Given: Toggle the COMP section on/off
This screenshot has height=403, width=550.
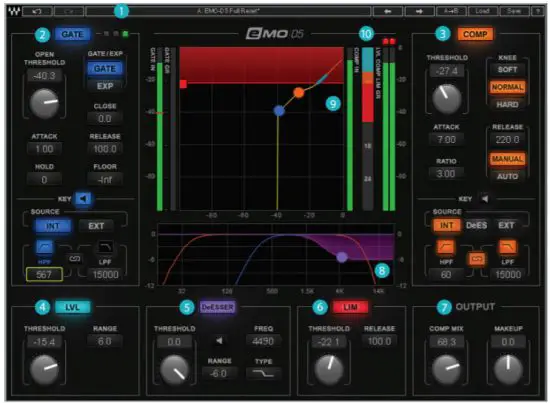Looking at the screenshot, I should (x=475, y=34).
